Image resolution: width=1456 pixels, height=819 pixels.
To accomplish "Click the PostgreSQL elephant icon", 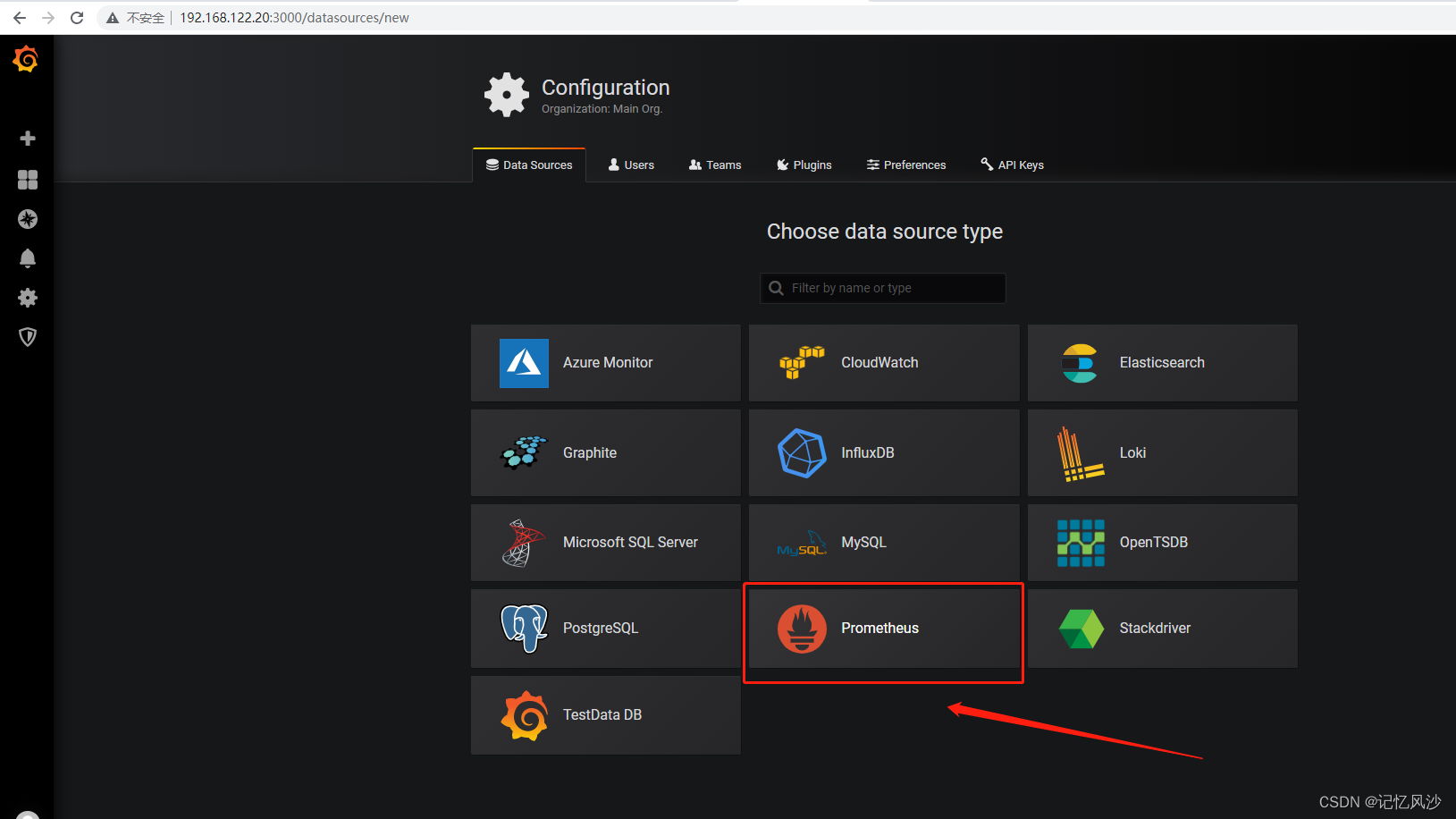I will click(x=524, y=629).
